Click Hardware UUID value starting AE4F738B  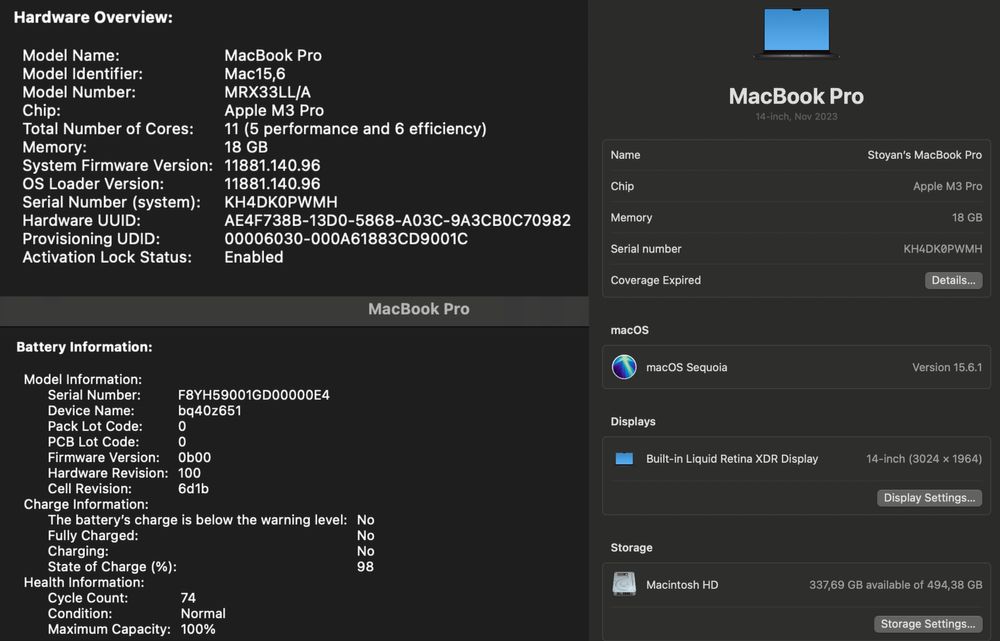(397, 221)
